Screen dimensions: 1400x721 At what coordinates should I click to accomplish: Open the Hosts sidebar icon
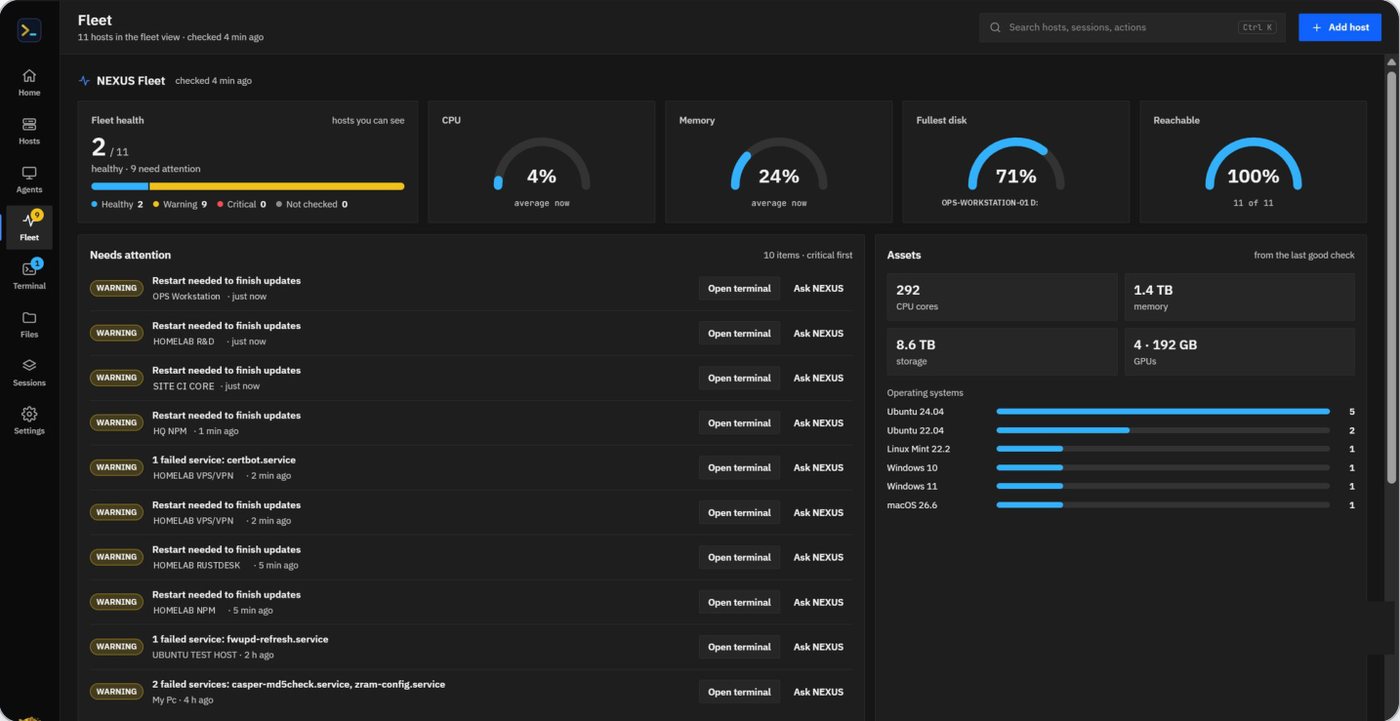point(29,124)
